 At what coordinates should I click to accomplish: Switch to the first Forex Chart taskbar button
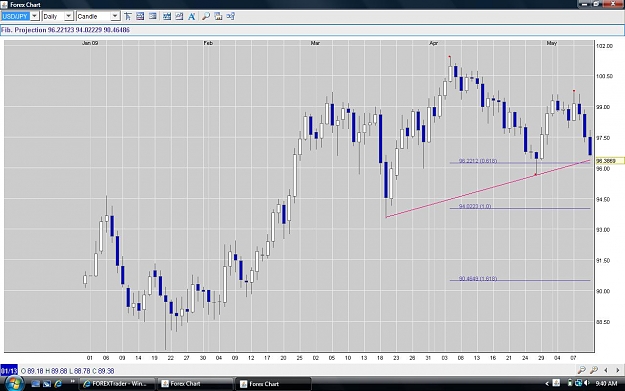[195, 384]
